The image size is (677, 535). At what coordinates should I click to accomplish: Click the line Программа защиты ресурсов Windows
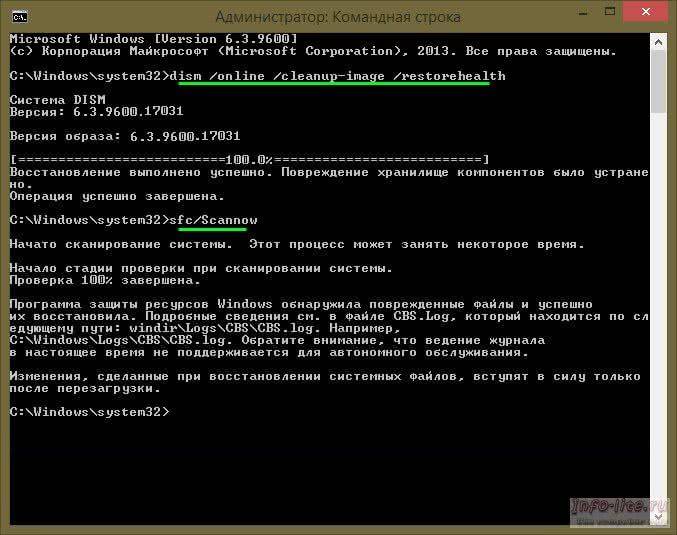(x=301, y=304)
